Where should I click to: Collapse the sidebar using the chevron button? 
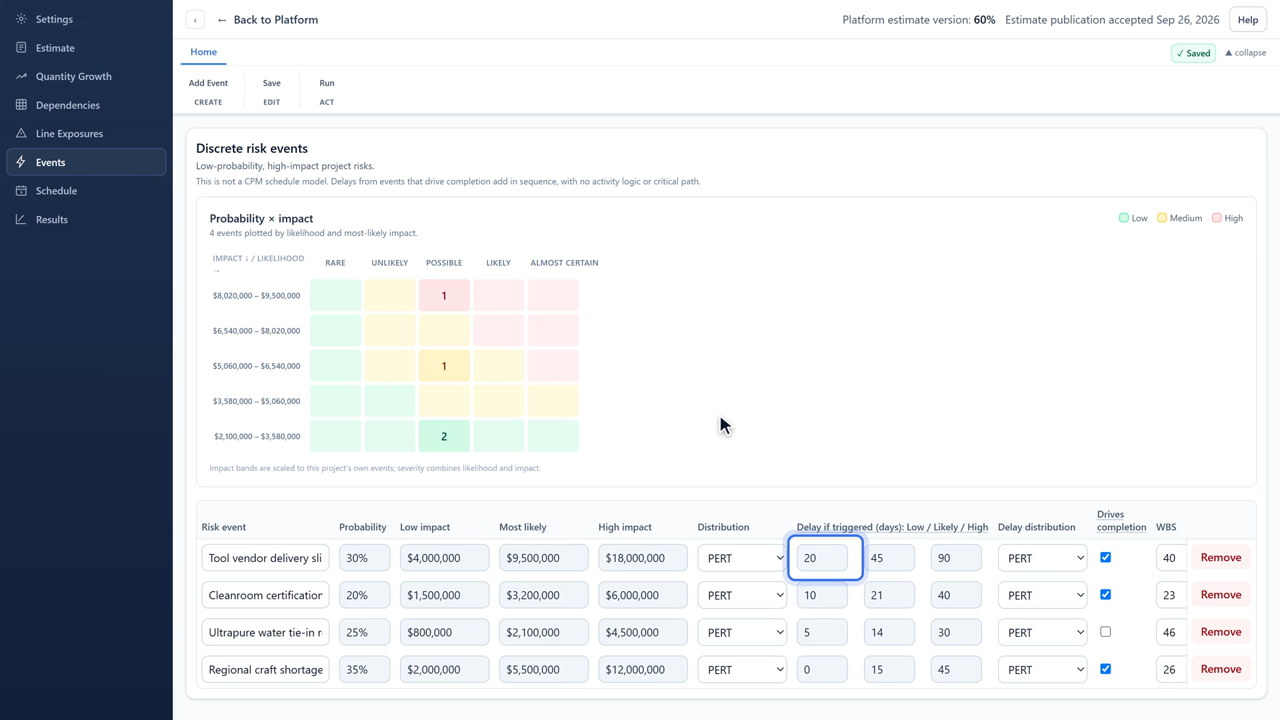[x=195, y=20]
